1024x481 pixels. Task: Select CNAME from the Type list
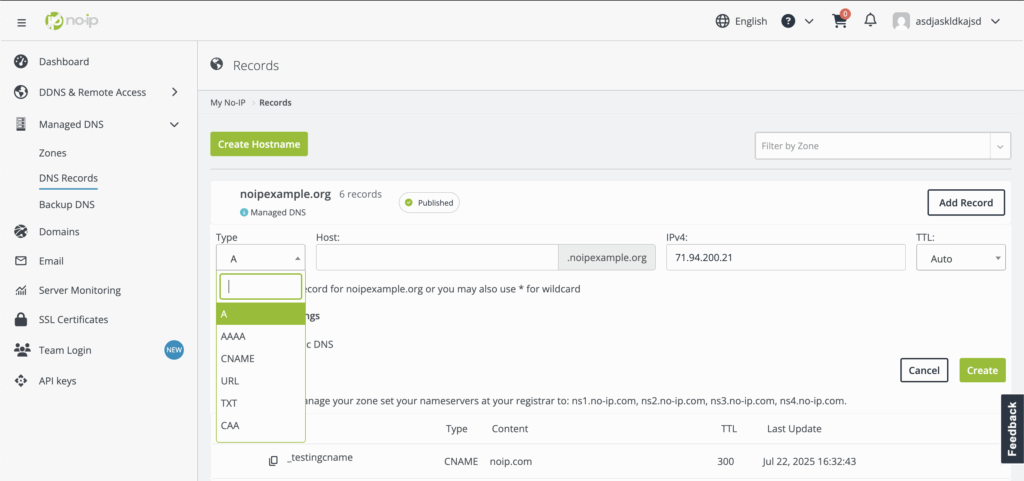point(238,359)
